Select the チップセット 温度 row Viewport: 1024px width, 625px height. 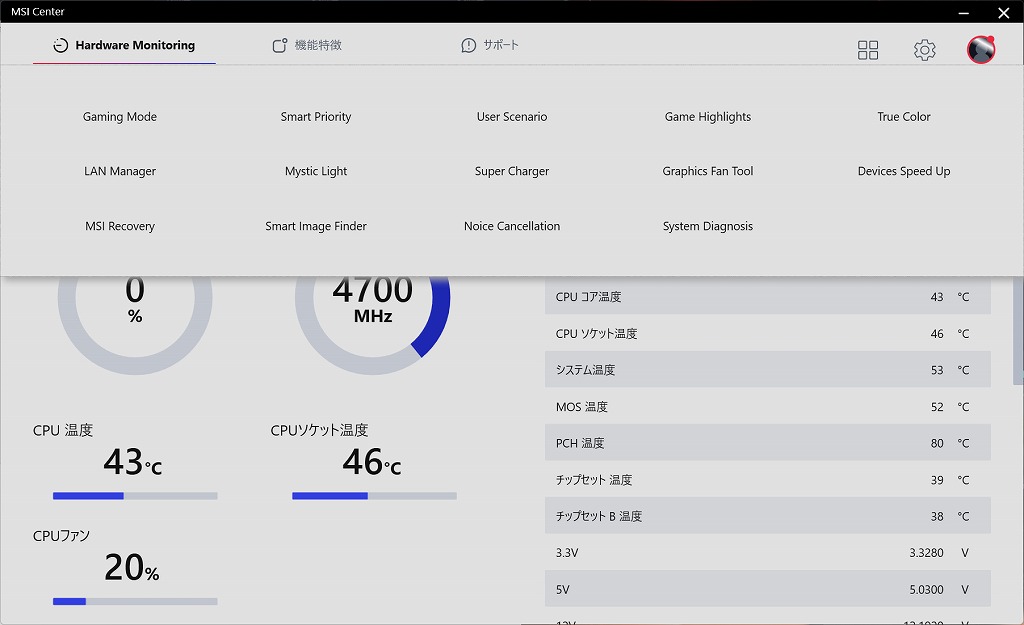(767, 479)
